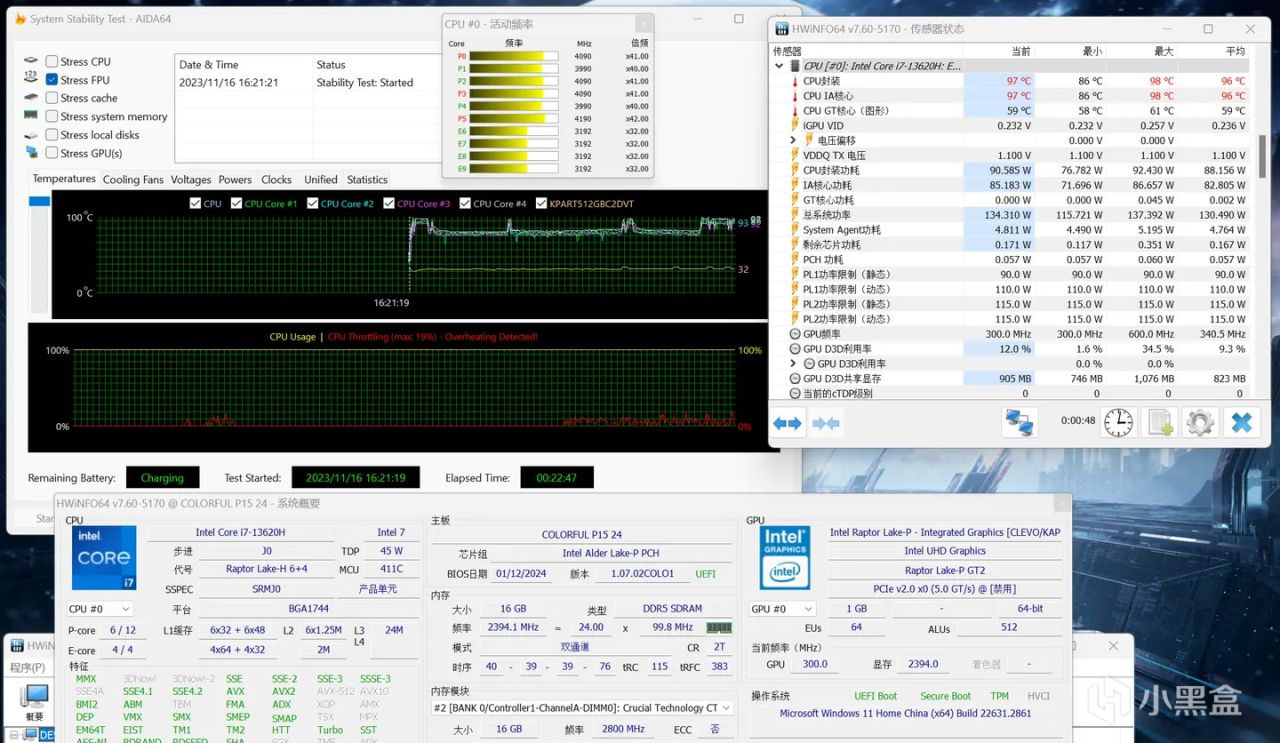
Task: Open HWiNFO sensor settings gear icon
Action: click(x=1199, y=422)
